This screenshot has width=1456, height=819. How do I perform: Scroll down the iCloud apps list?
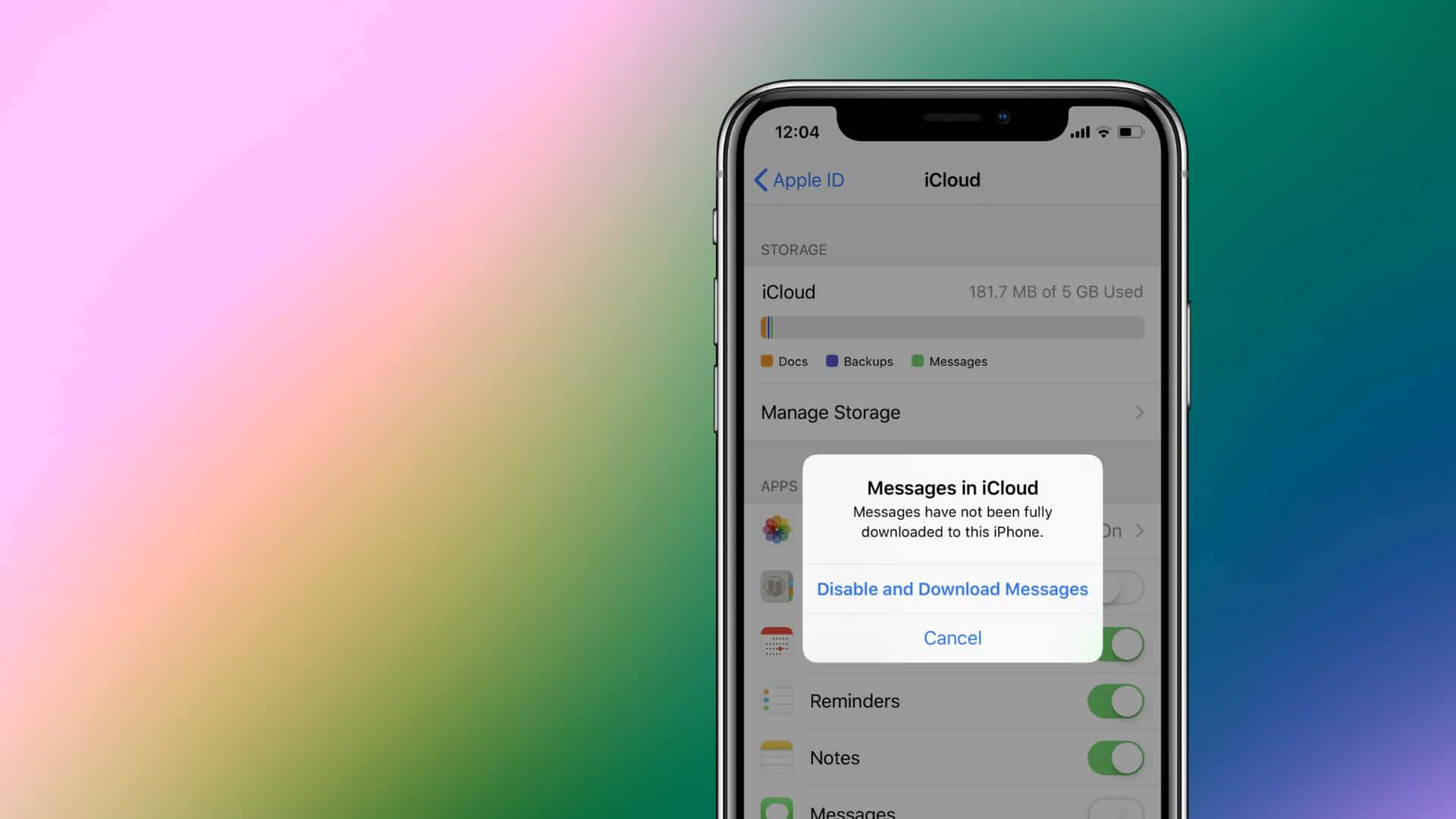point(950,750)
